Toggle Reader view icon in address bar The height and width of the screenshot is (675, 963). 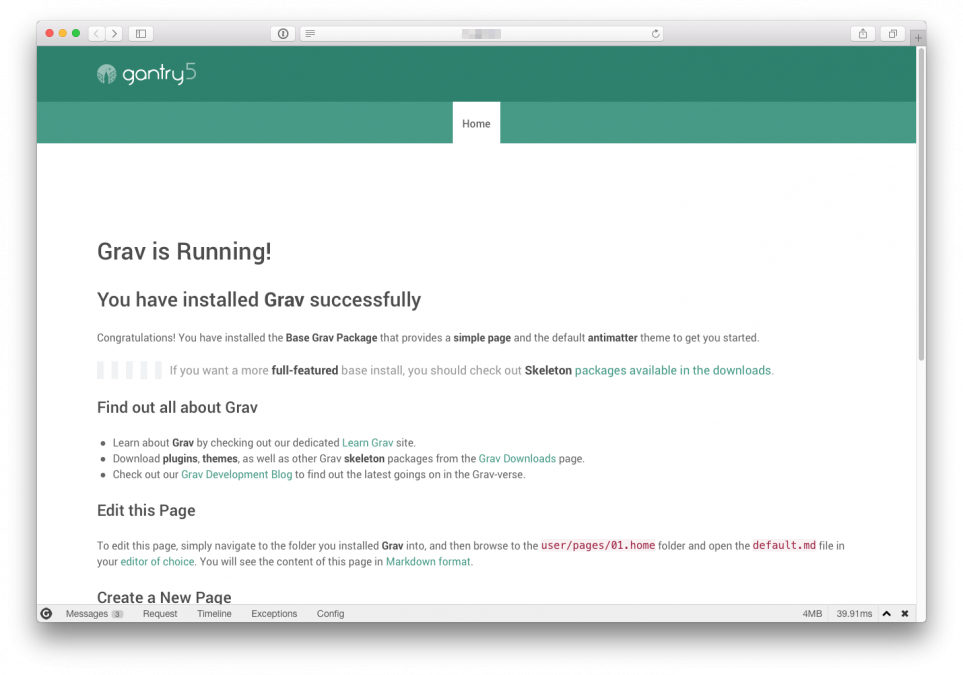[x=310, y=34]
